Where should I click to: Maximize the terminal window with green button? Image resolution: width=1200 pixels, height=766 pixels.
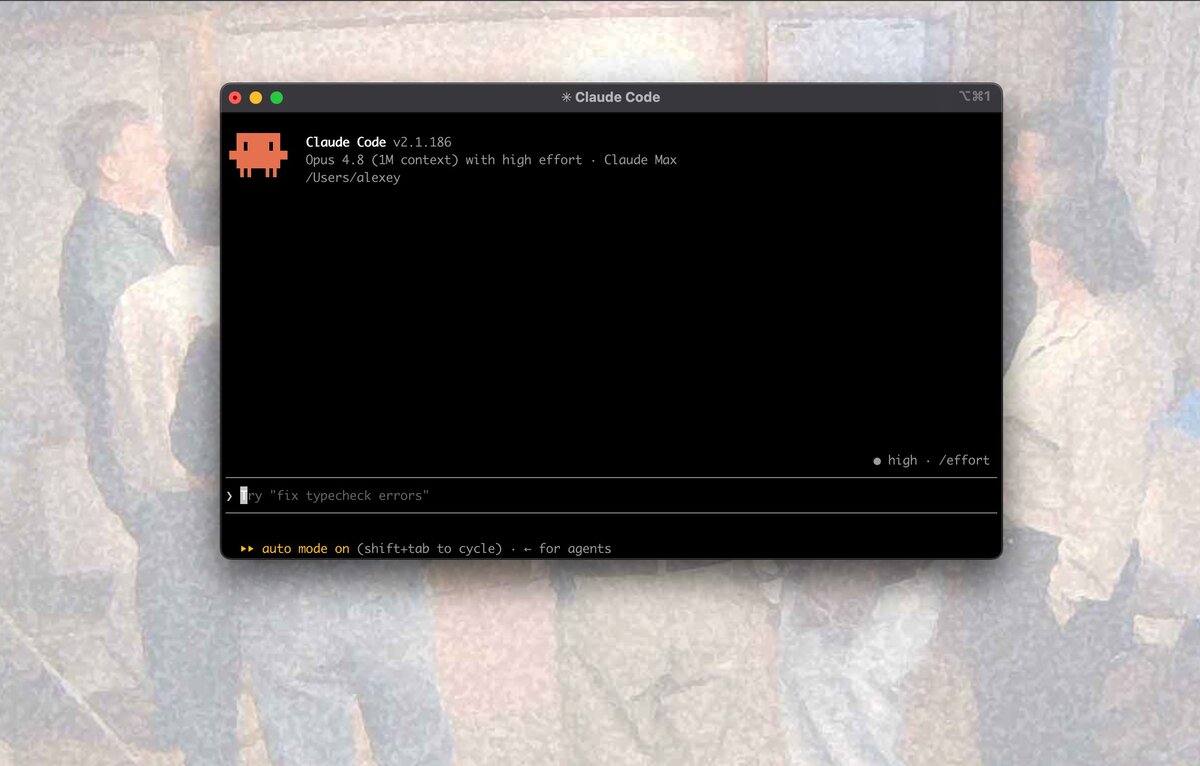[x=277, y=97]
